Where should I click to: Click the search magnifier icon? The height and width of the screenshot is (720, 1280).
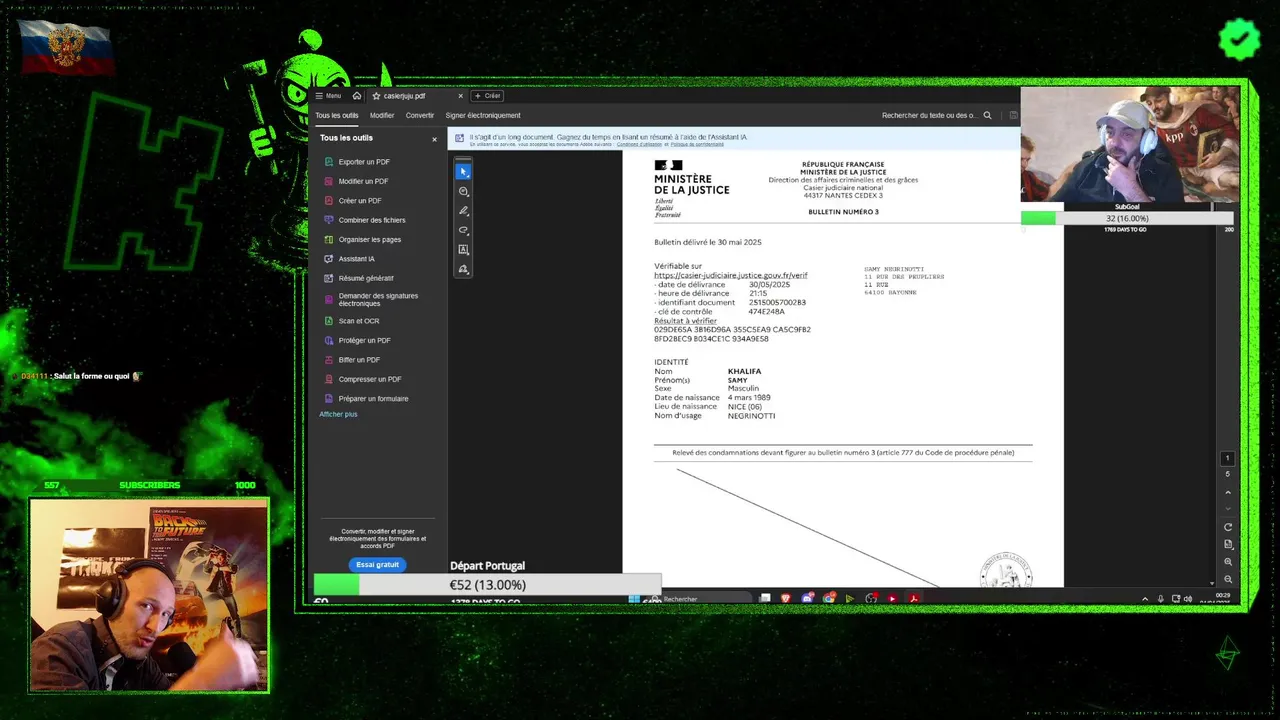click(987, 115)
